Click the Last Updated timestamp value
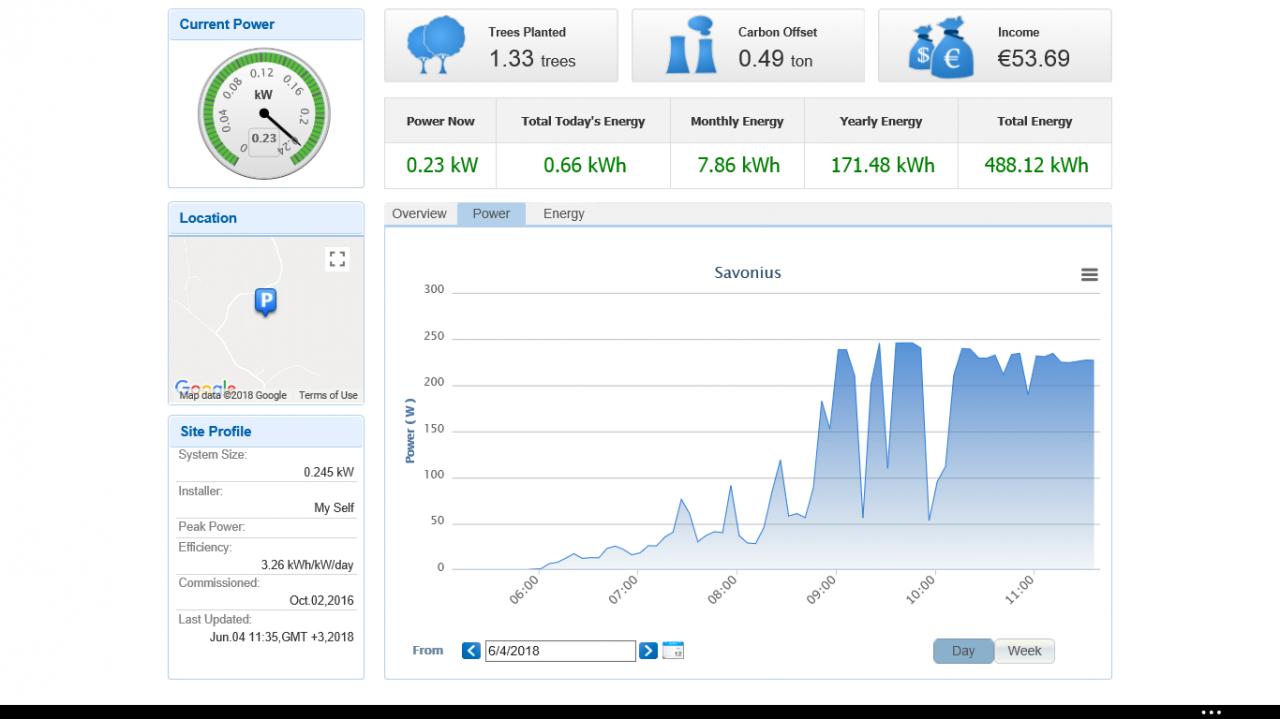 click(282, 637)
